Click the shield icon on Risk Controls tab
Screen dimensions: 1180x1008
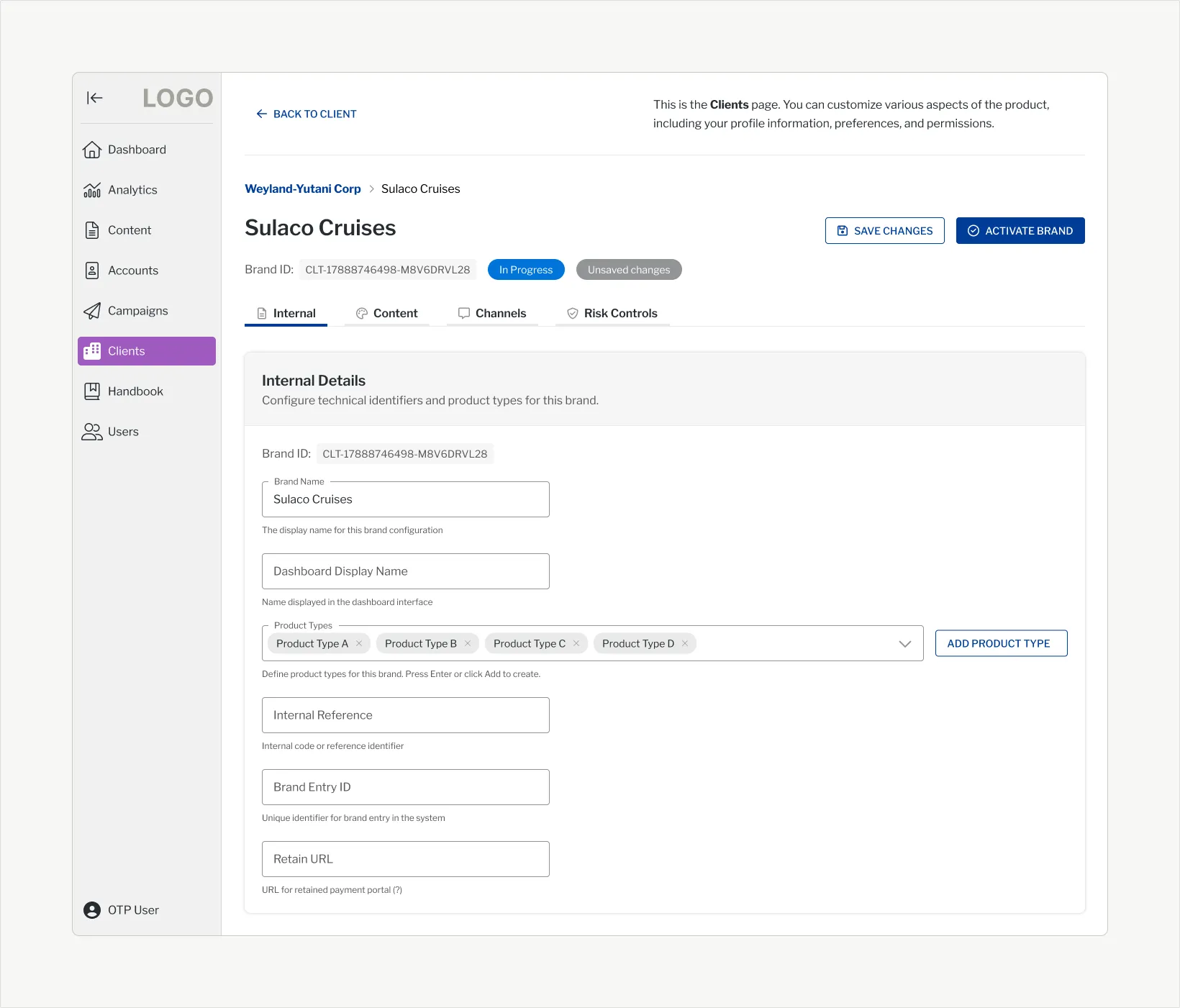(573, 314)
